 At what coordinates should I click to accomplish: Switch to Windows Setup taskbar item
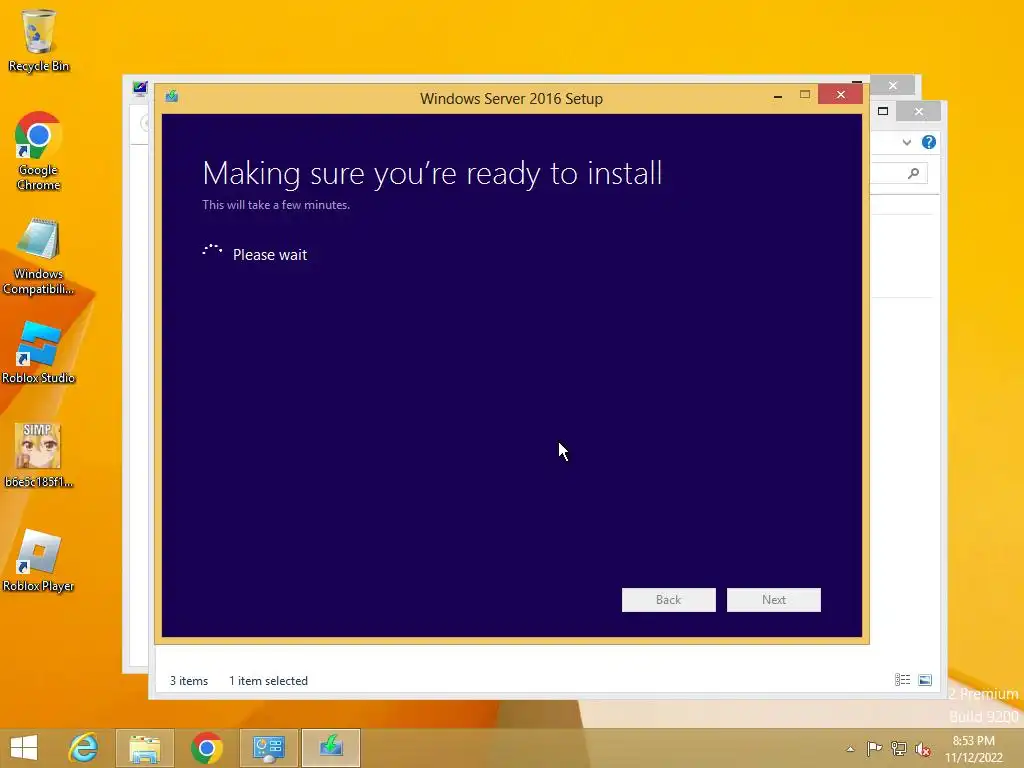[331, 748]
